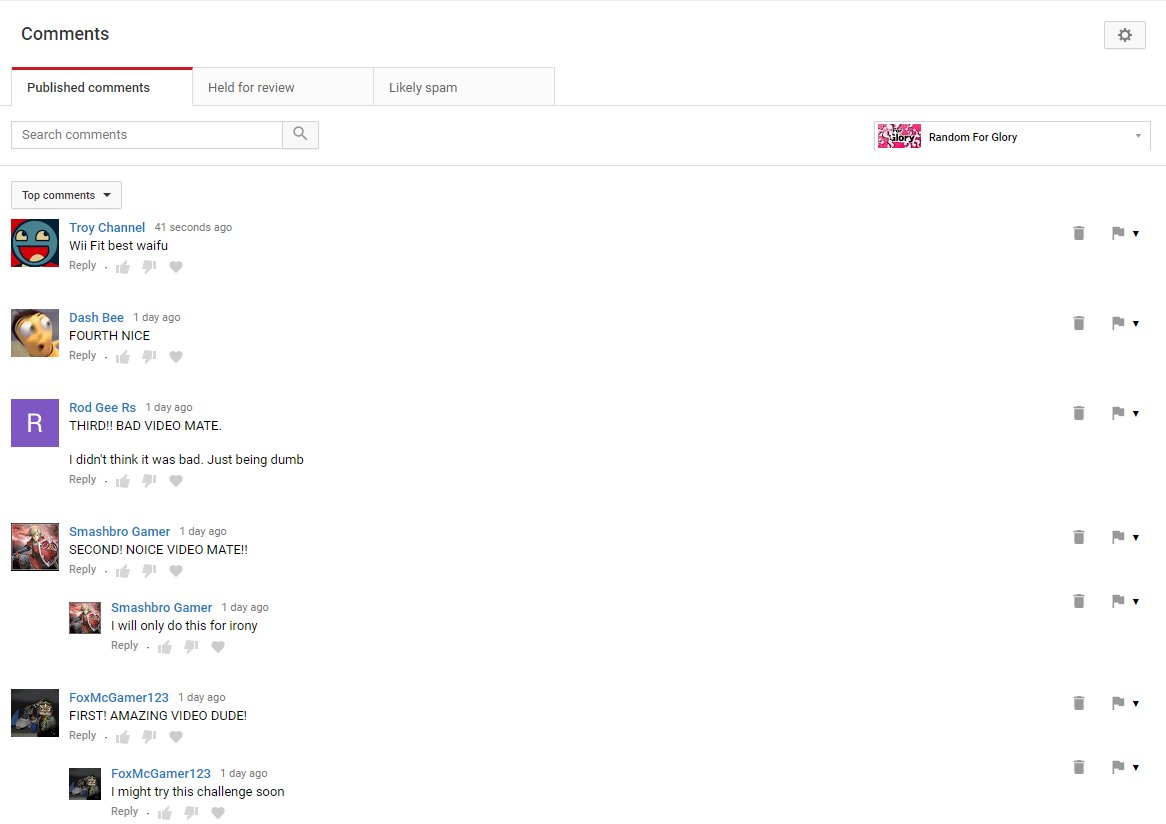Expand flag options arrow for Dash Bee
Image resolution: width=1166 pixels, height=824 pixels.
[x=1136, y=324]
